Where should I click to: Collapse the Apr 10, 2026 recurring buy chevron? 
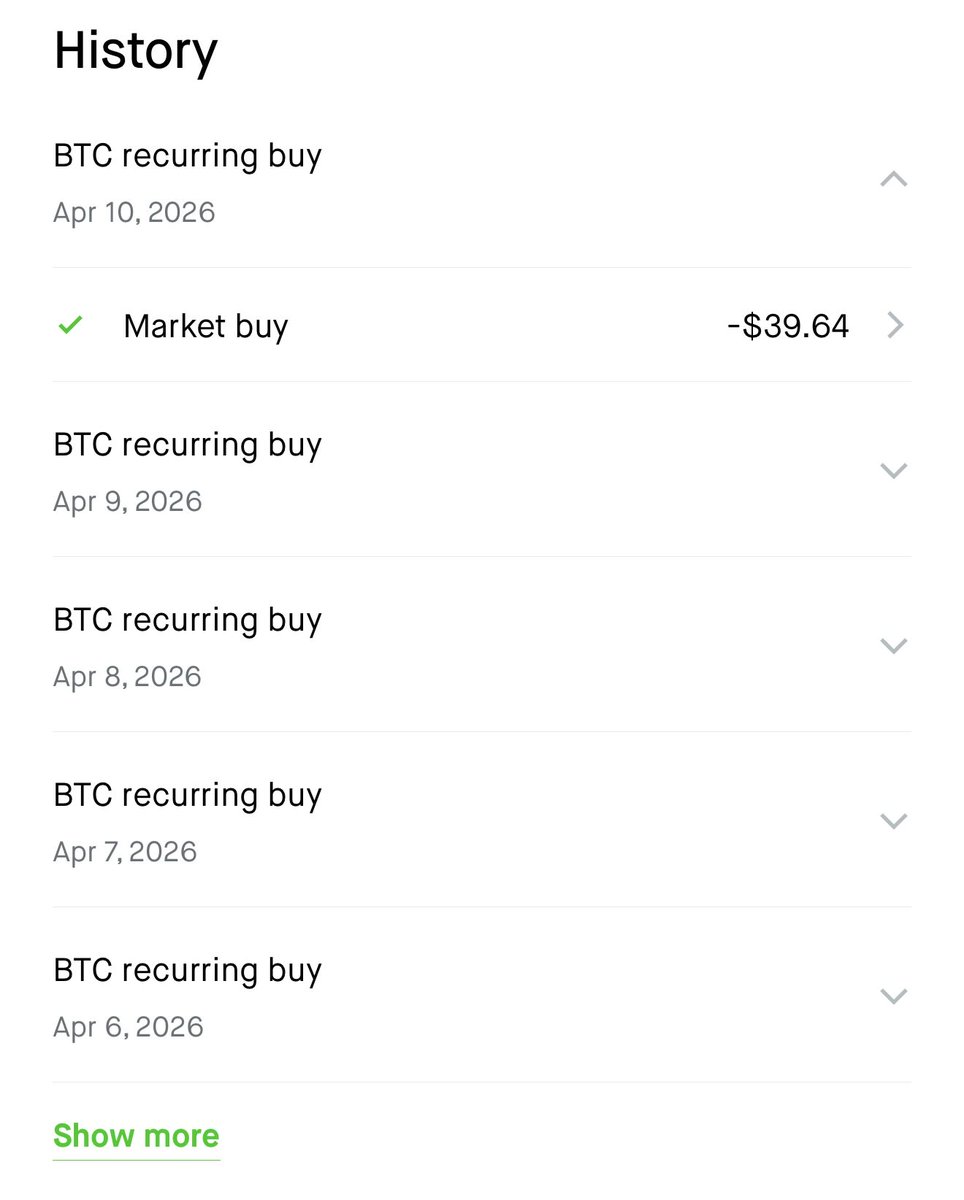(x=893, y=181)
